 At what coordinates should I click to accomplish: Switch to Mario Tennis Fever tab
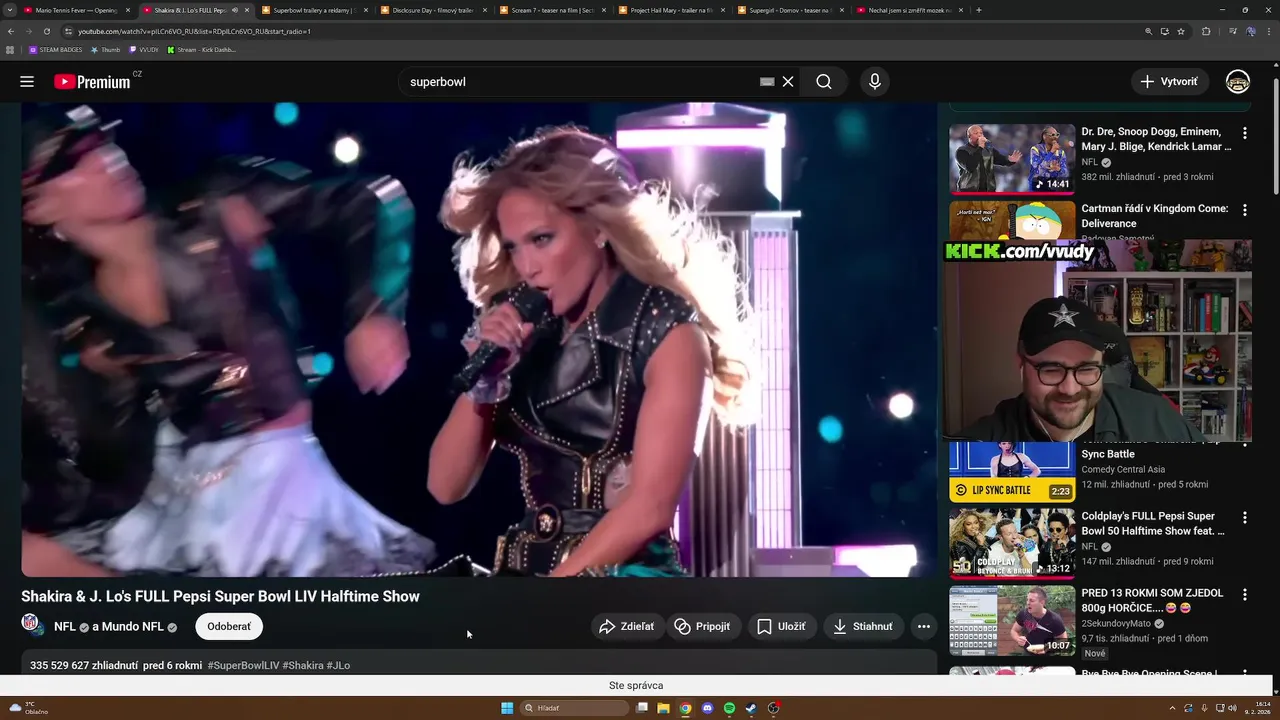[x=77, y=10]
